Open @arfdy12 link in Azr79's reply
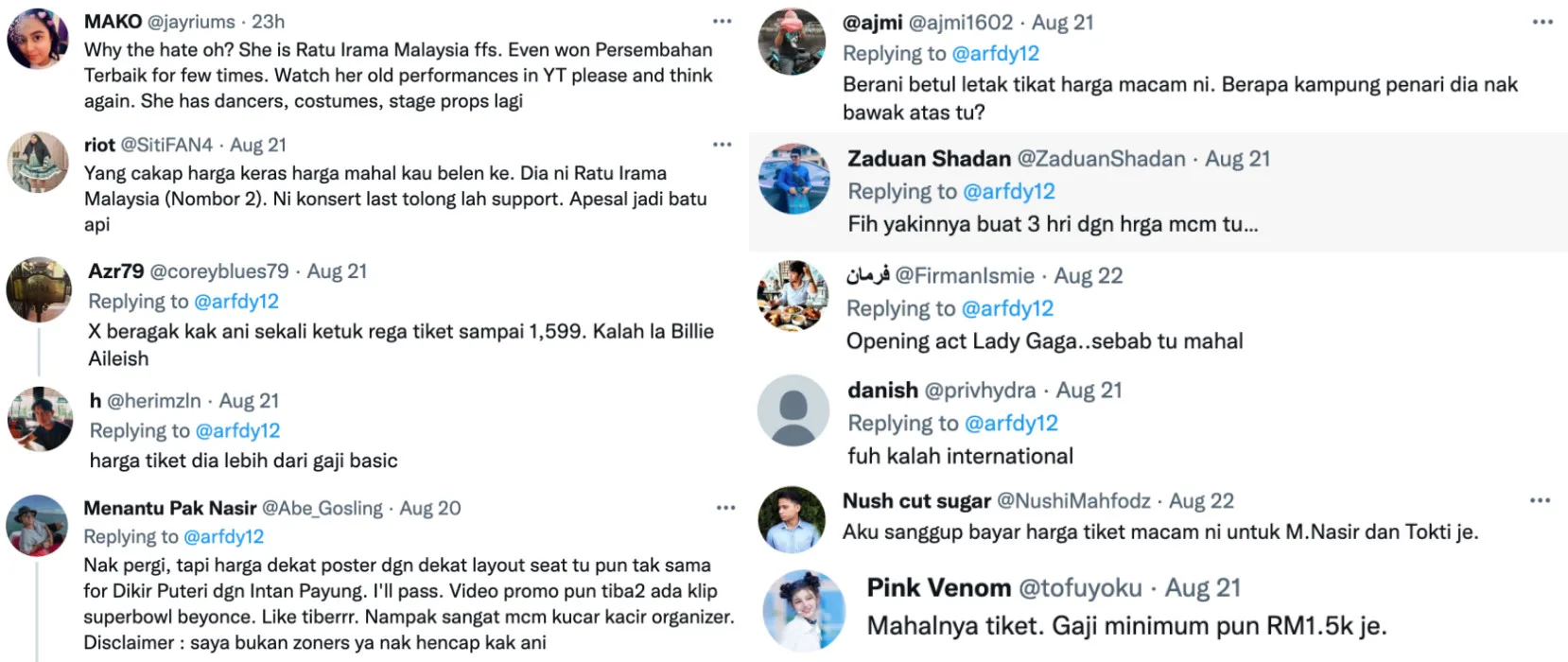 (236, 302)
